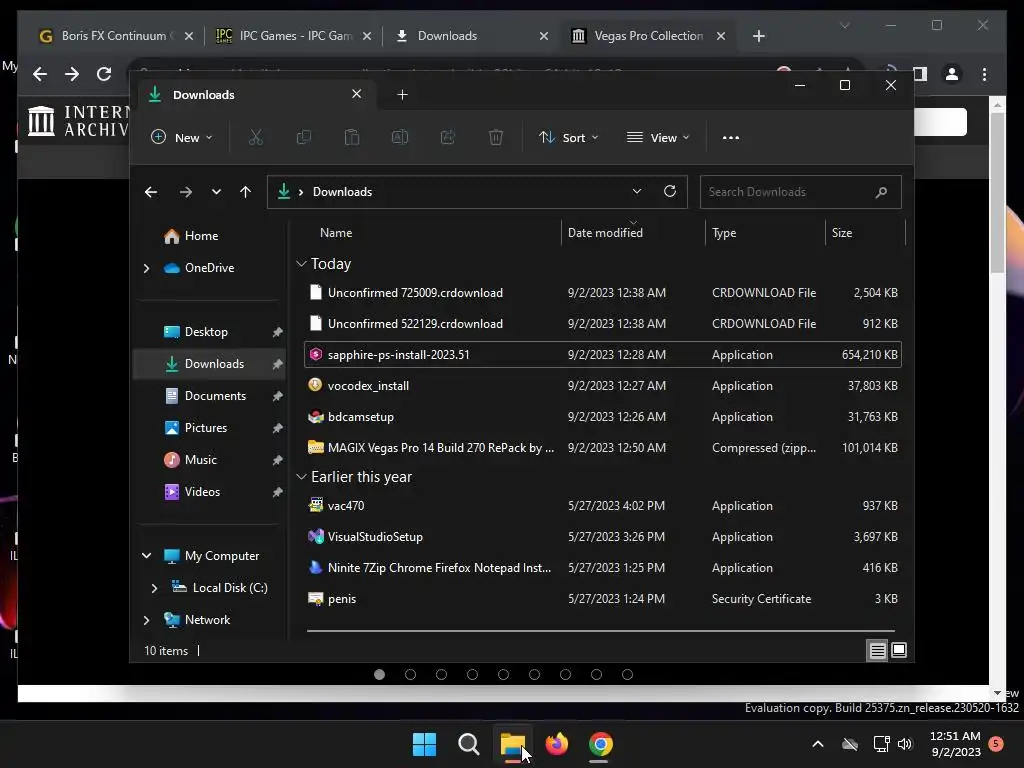
Task: Expand Network tree node
Action: pos(146,620)
